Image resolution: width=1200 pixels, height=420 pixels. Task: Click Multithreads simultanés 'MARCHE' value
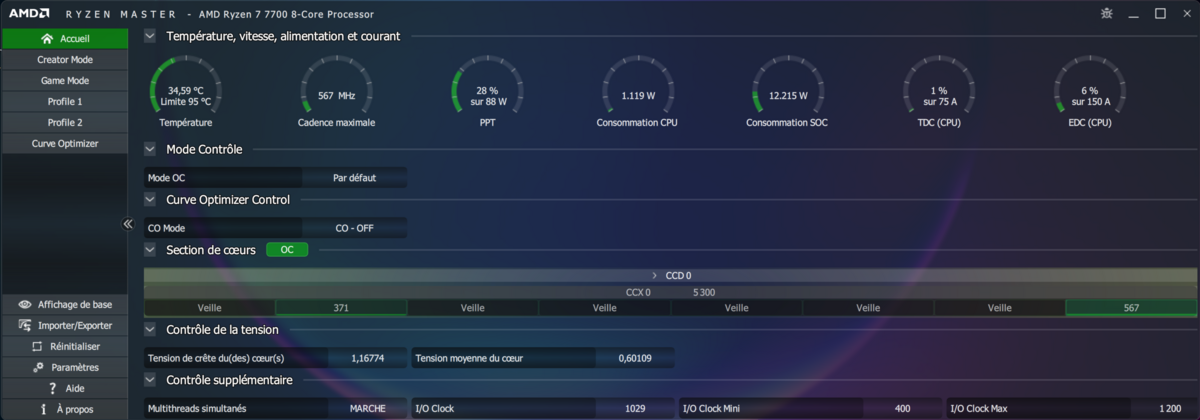(x=367, y=408)
